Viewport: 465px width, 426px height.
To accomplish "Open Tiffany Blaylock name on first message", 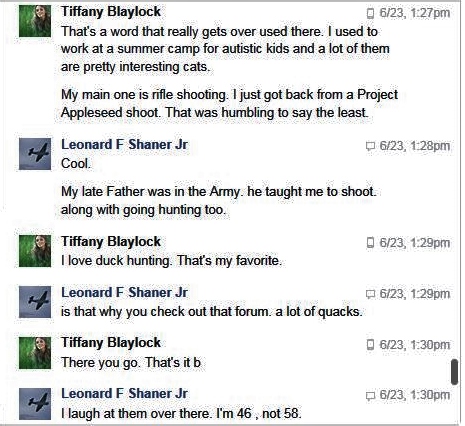I will point(111,12).
